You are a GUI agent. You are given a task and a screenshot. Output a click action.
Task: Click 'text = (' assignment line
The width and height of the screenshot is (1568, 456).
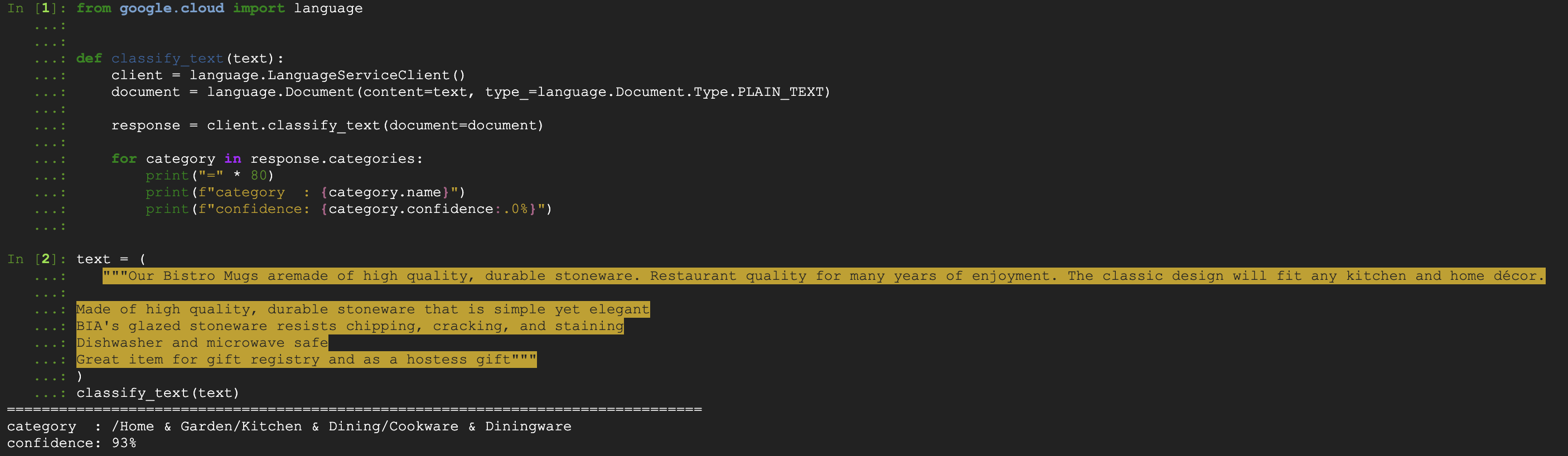[111, 259]
